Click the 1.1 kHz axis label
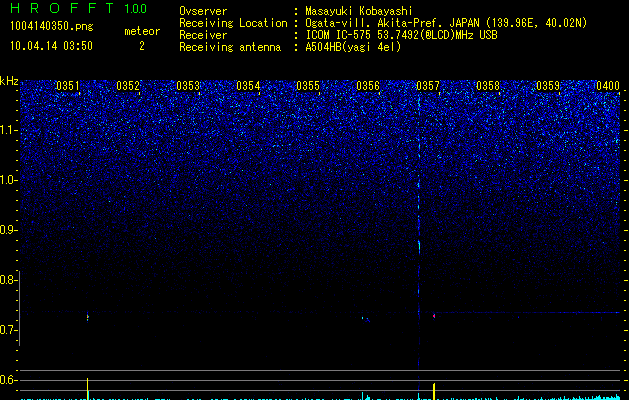 pos(8,130)
